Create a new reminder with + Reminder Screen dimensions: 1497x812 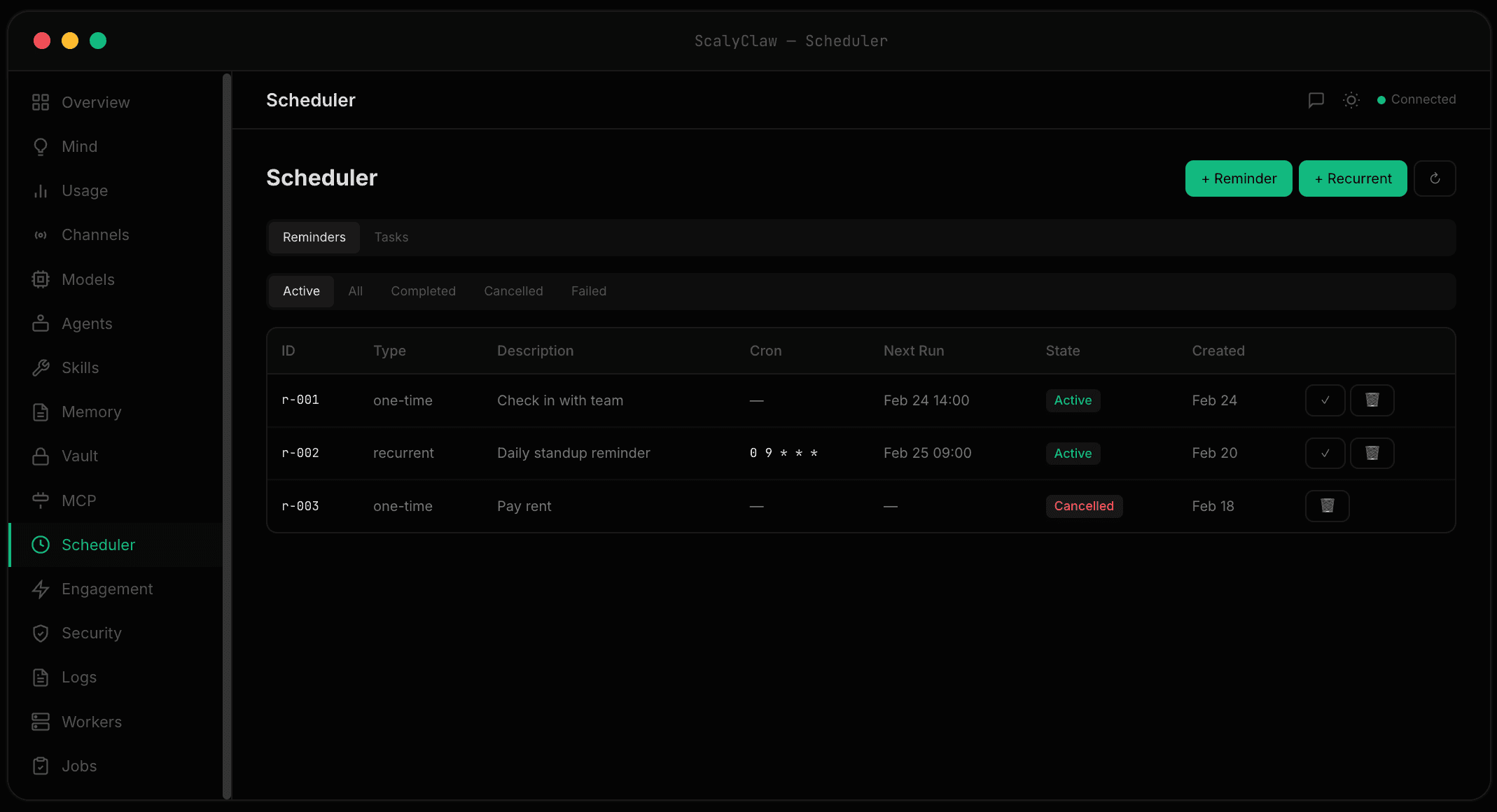click(x=1239, y=178)
